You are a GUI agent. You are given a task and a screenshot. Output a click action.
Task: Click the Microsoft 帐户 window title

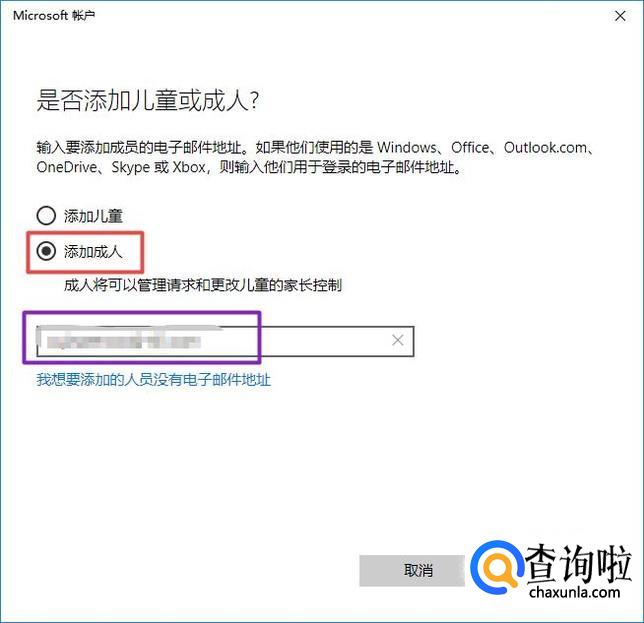[x=54, y=16]
